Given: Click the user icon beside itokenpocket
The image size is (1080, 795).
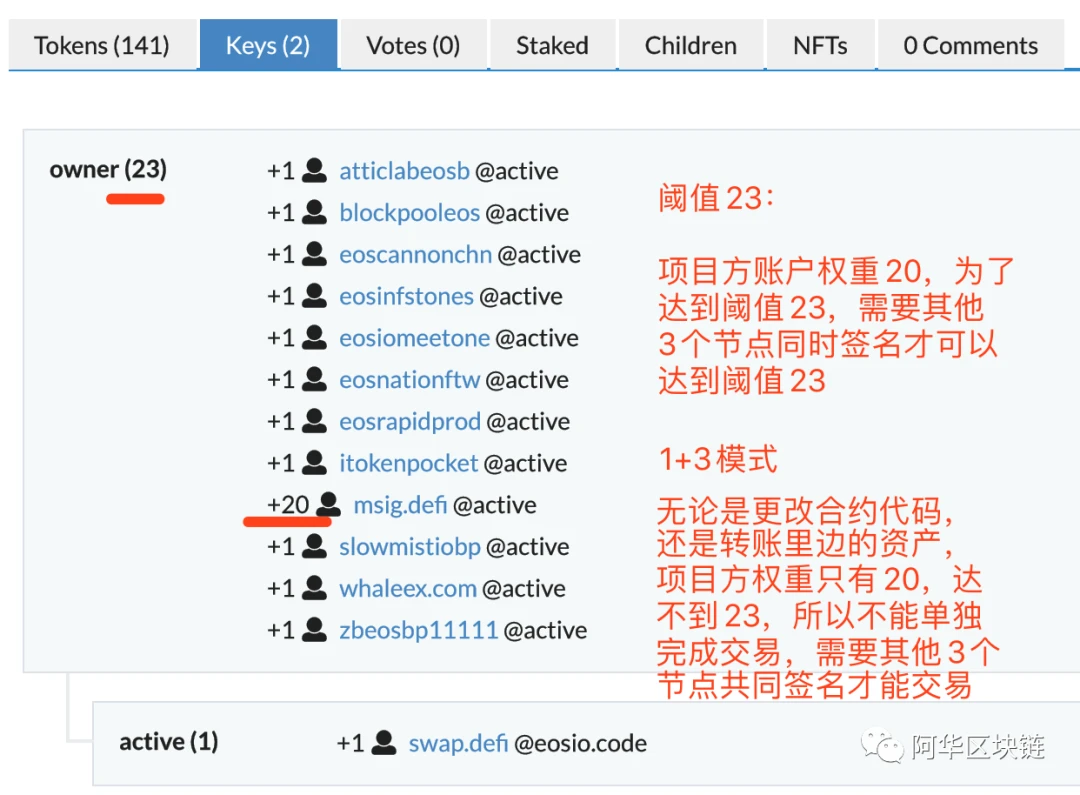Looking at the screenshot, I should [315, 462].
